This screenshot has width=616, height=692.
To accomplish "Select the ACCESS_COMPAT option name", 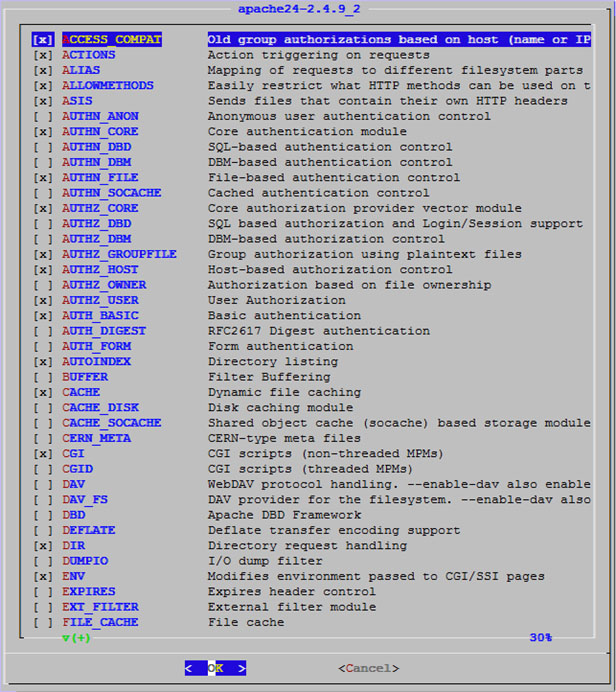I will click(112, 40).
